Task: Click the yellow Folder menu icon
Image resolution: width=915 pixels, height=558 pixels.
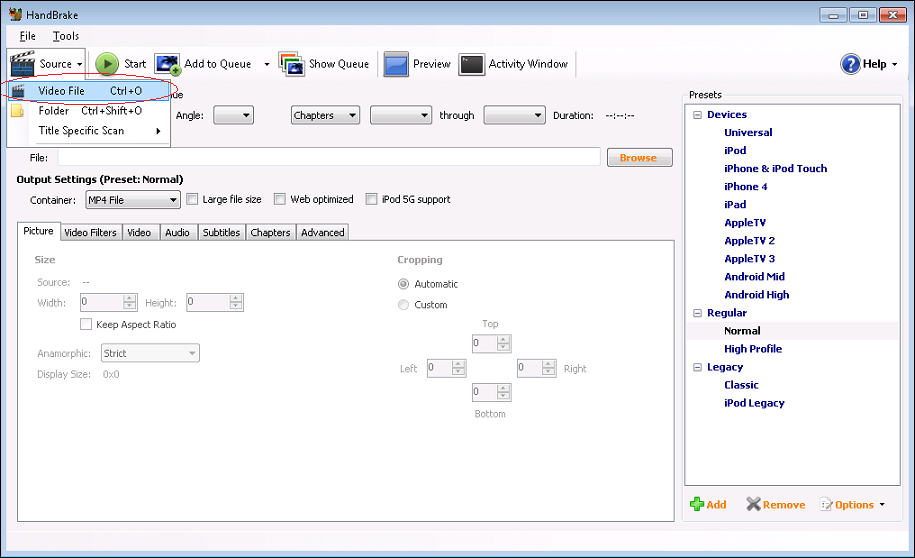Action: 18,111
